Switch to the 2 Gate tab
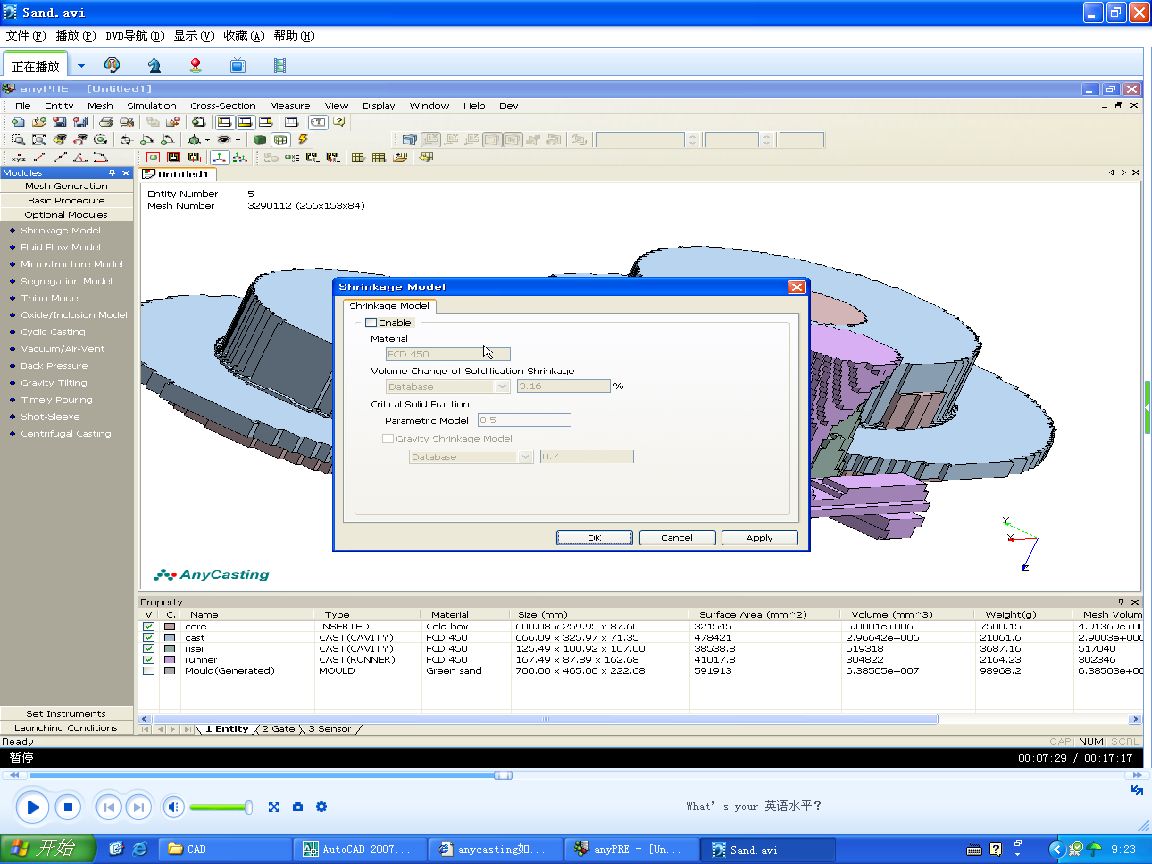Viewport: 1152px width, 864px height. coord(278,729)
